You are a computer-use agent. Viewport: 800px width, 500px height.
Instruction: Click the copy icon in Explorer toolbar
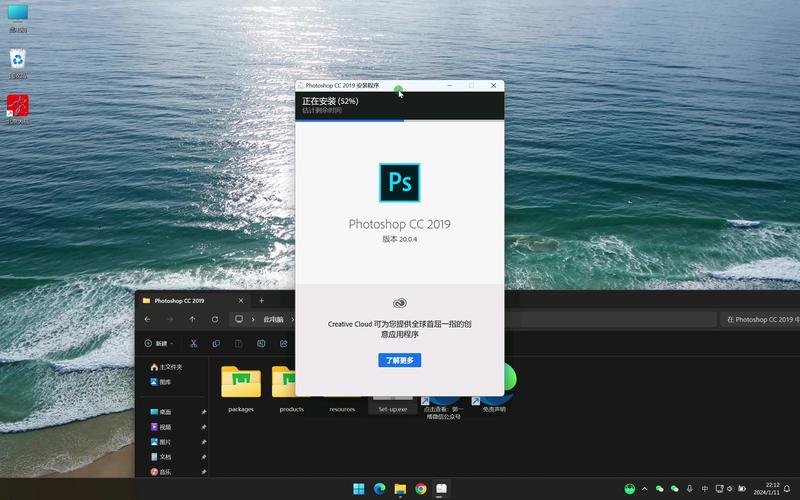216,343
